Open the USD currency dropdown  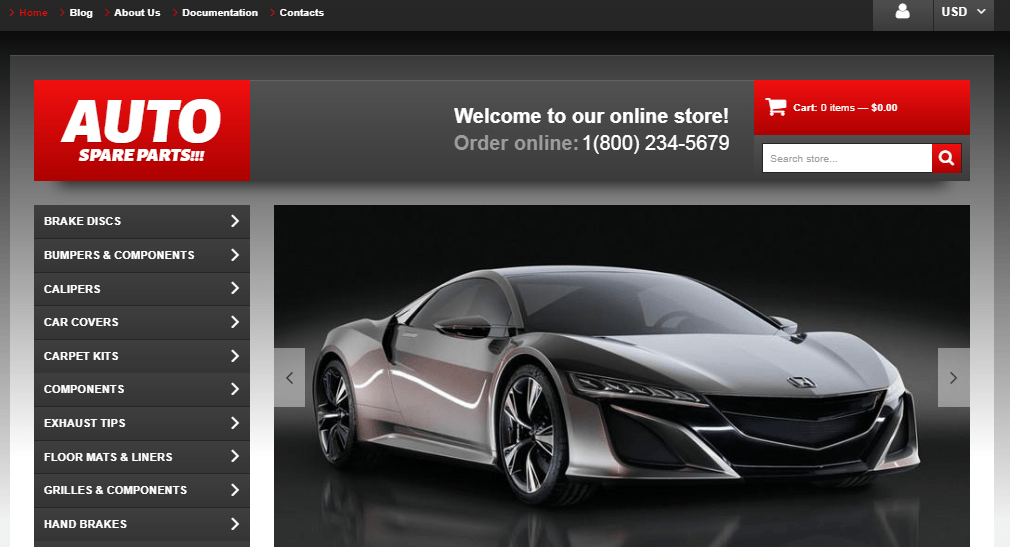963,13
